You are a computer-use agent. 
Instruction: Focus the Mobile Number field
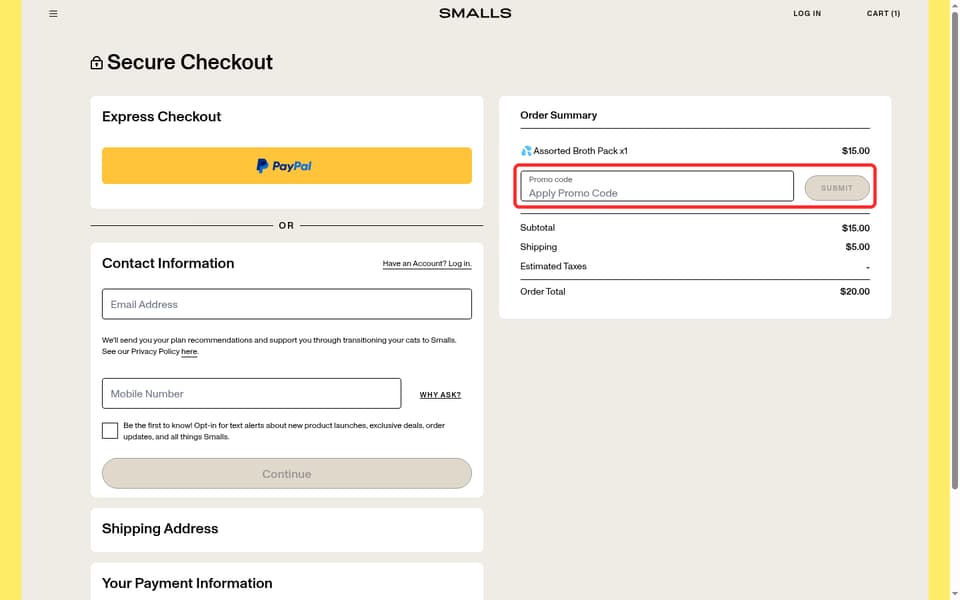pyautogui.click(x=252, y=394)
